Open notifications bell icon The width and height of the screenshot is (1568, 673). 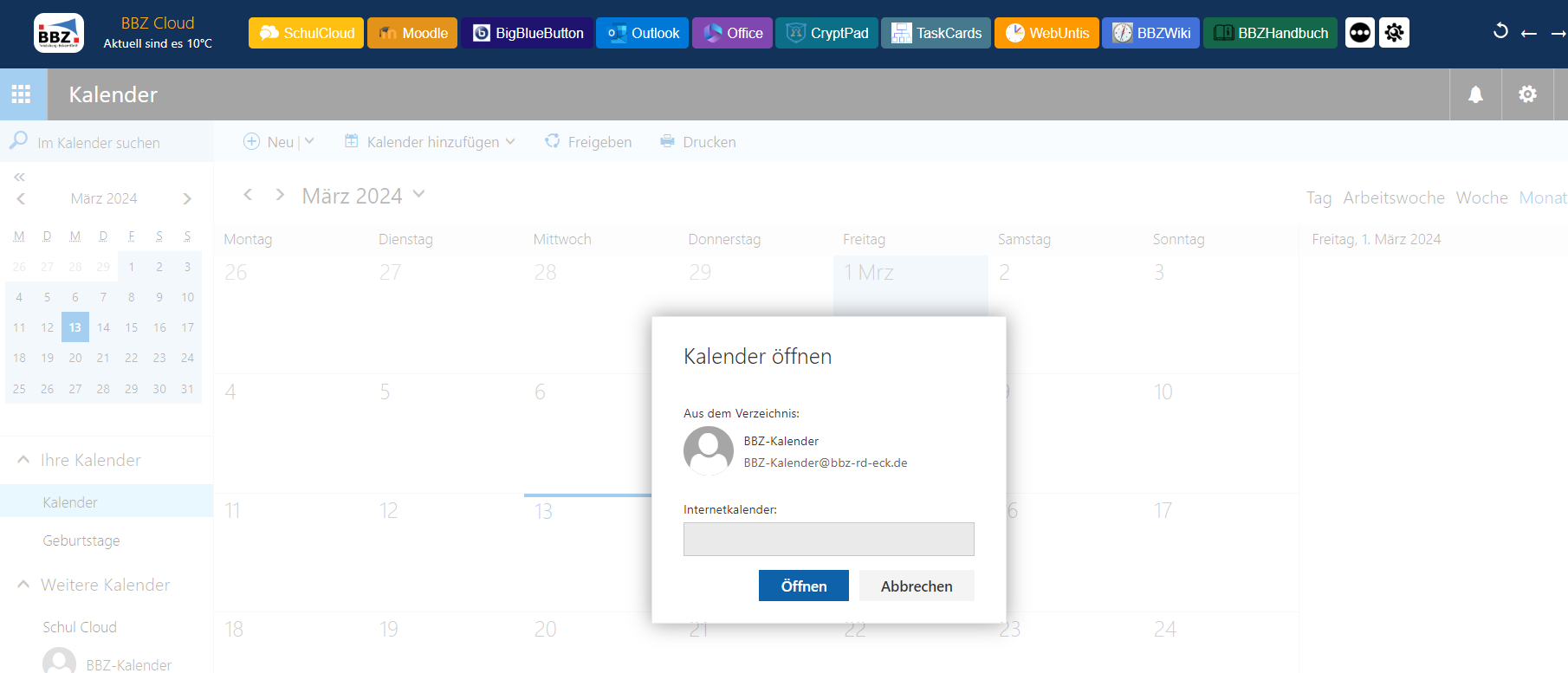pos(1475,94)
